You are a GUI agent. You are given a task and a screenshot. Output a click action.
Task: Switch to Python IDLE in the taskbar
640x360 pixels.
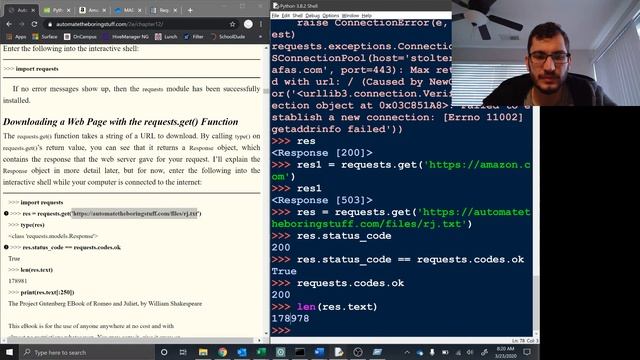(x=339, y=352)
